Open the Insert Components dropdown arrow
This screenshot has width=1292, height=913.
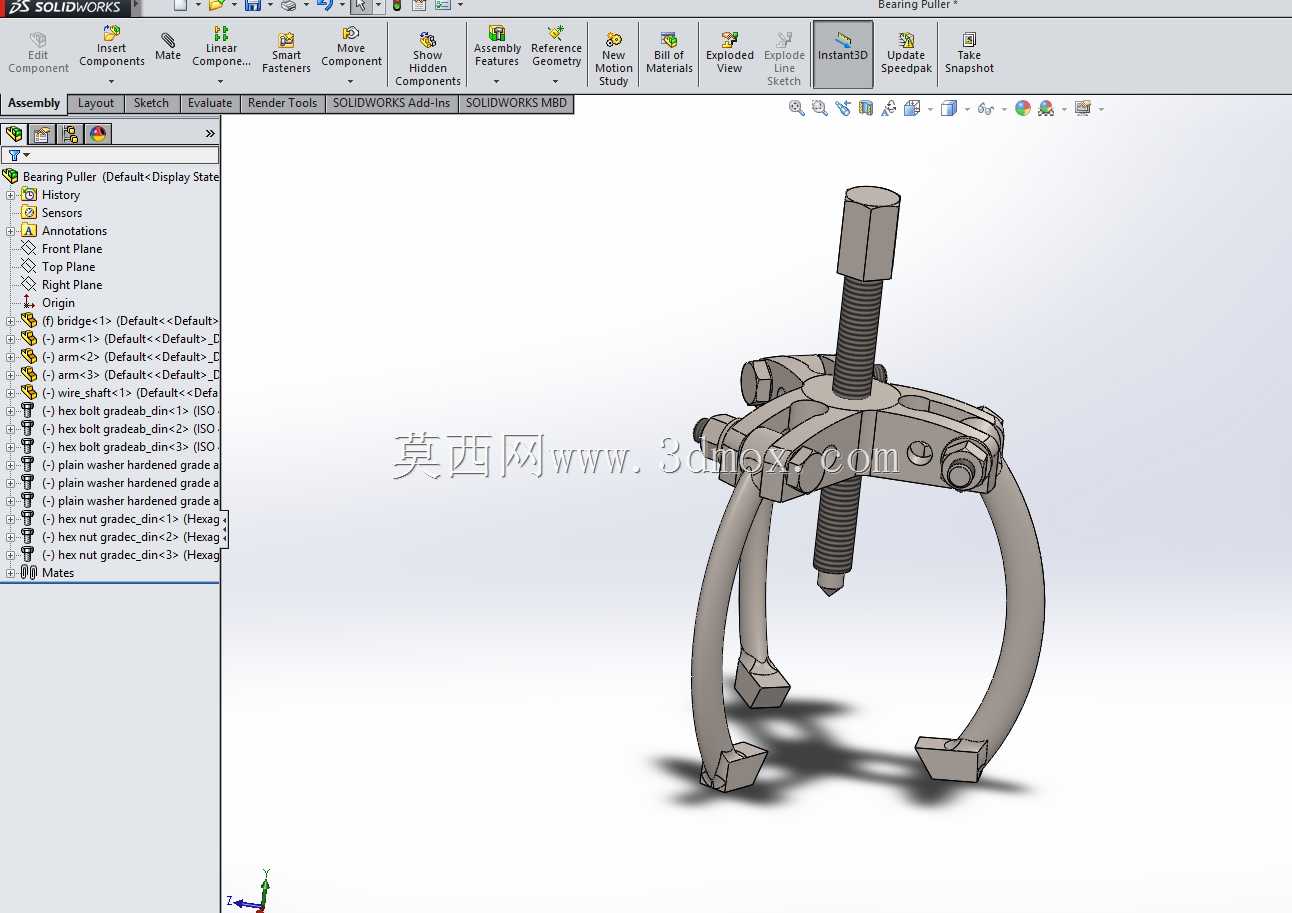[x=111, y=82]
